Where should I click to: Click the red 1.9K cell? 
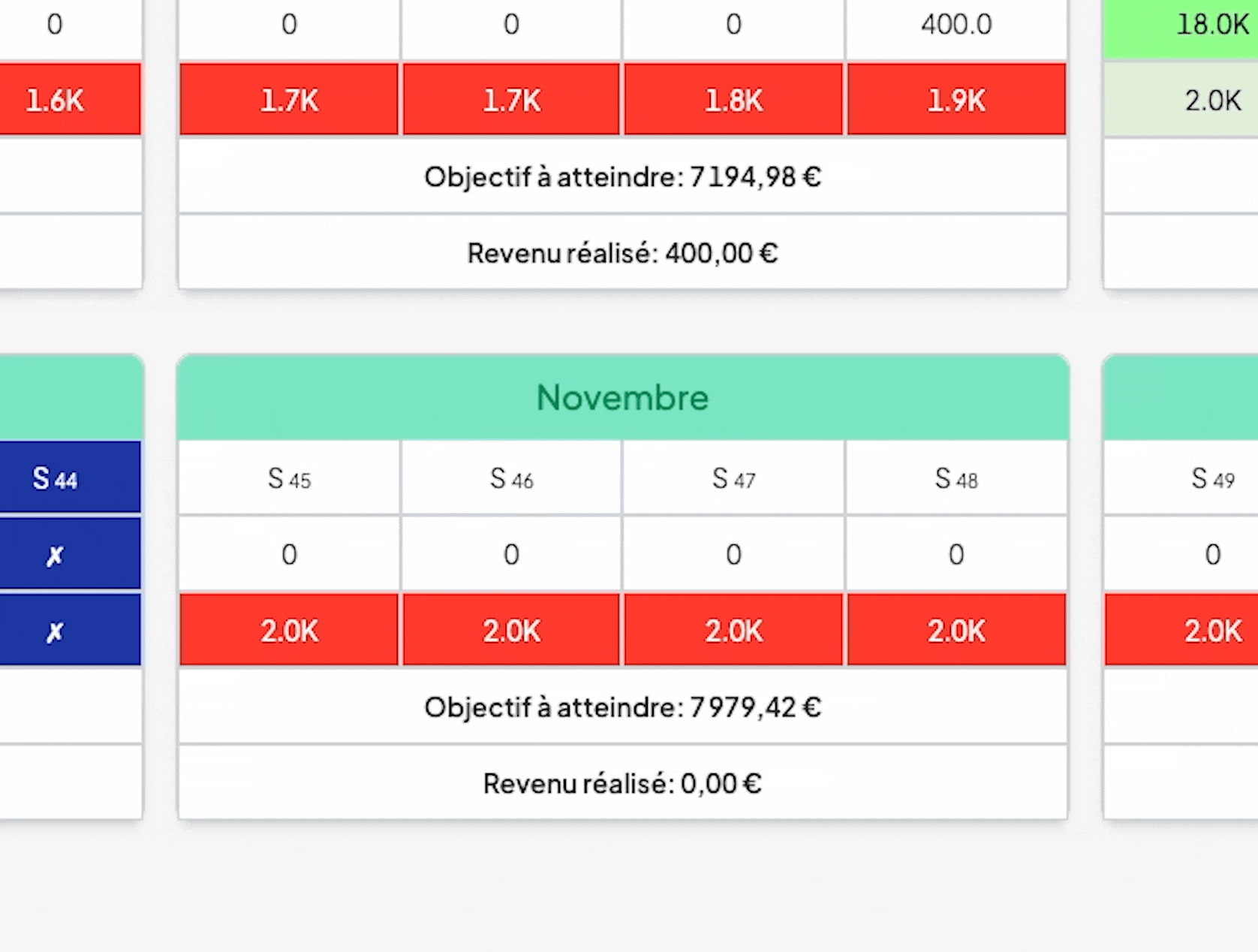coord(956,100)
